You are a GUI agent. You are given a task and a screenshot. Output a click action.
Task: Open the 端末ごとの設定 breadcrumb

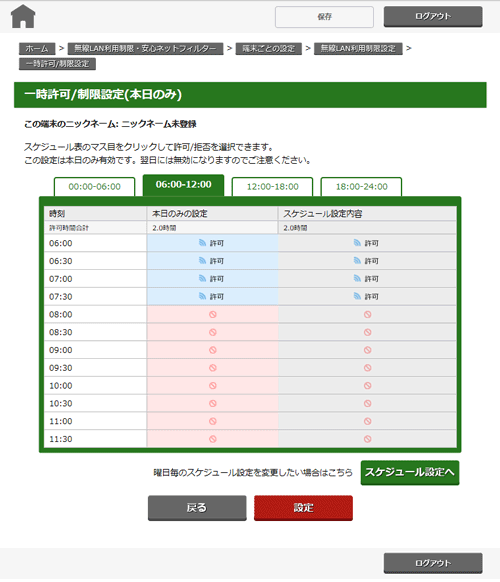click(x=269, y=49)
